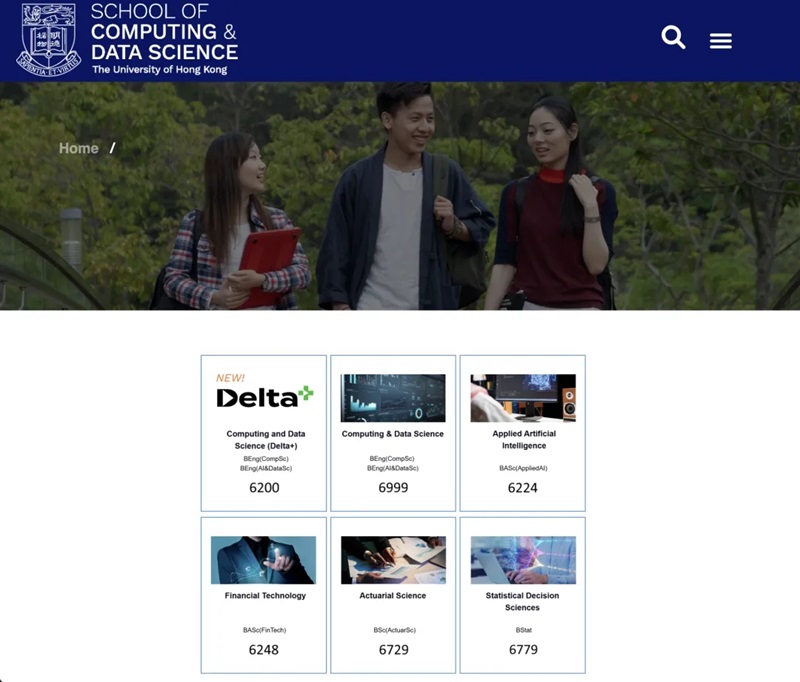
Task: Open Applied Artificial Intelligence thumbnail image
Action: click(x=523, y=398)
